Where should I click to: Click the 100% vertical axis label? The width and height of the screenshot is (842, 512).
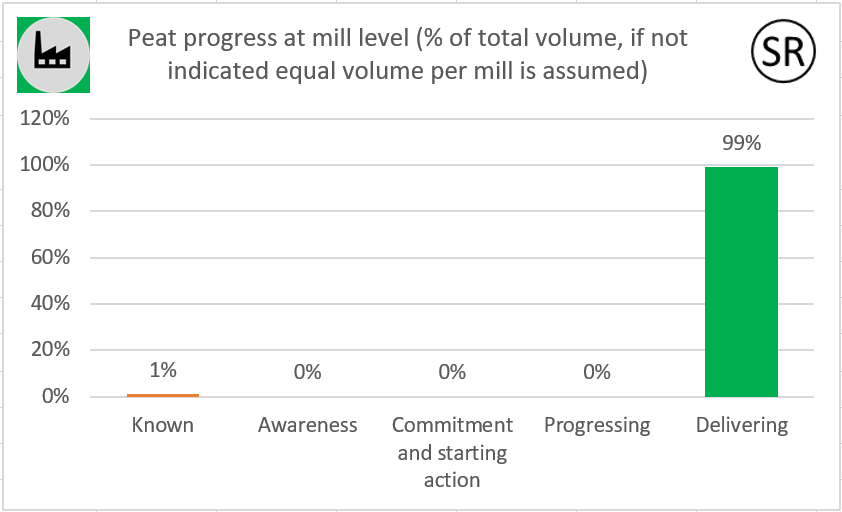45,164
